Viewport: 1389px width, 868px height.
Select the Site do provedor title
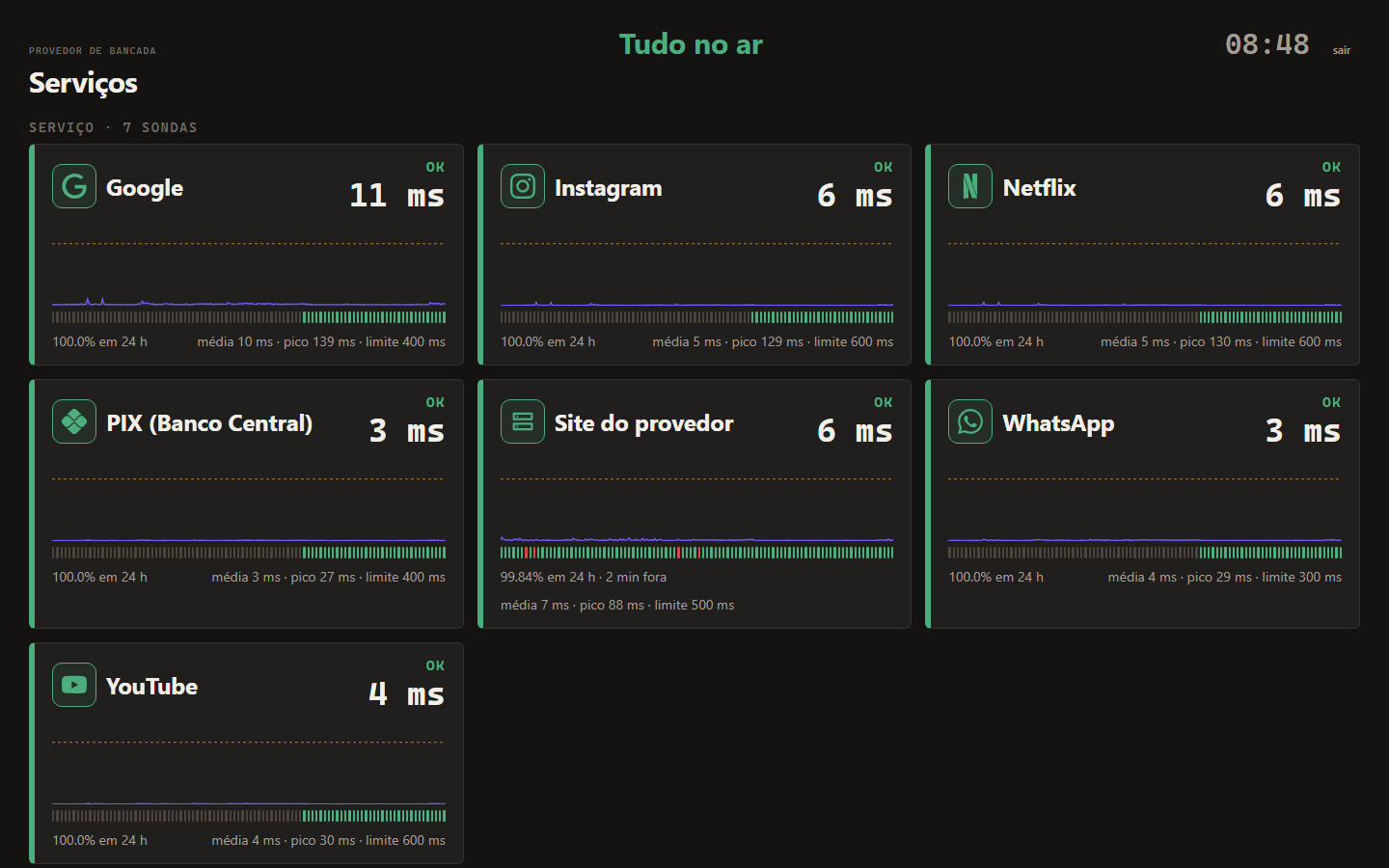644,423
